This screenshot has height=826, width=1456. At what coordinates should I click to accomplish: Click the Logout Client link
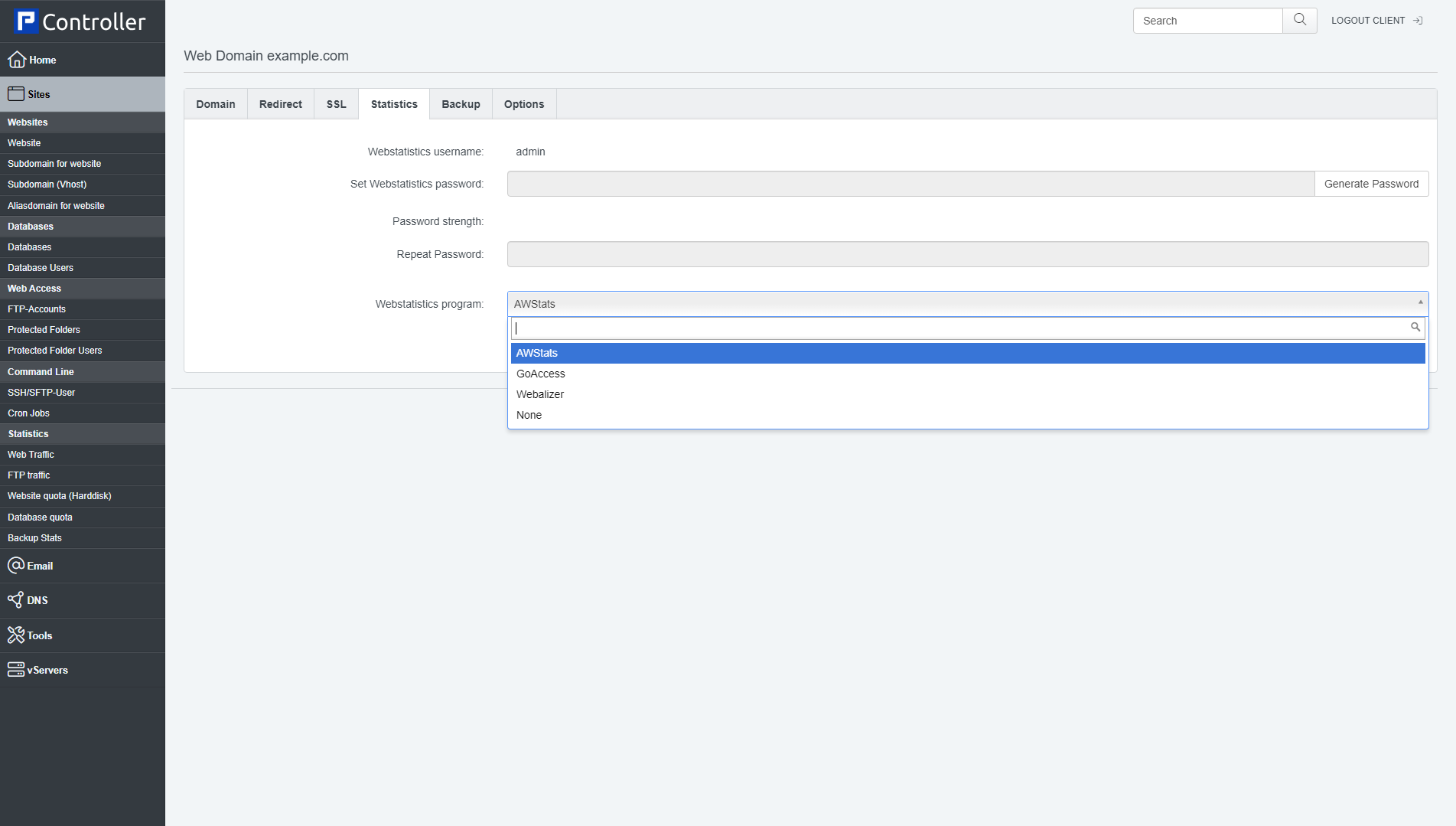click(1376, 21)
